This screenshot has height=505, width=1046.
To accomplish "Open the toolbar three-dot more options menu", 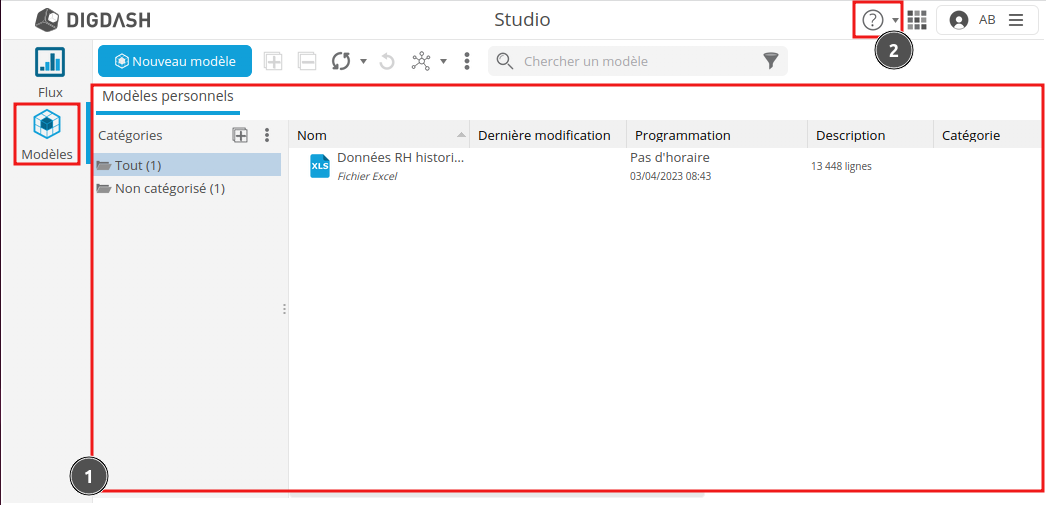I will (467, 61).
